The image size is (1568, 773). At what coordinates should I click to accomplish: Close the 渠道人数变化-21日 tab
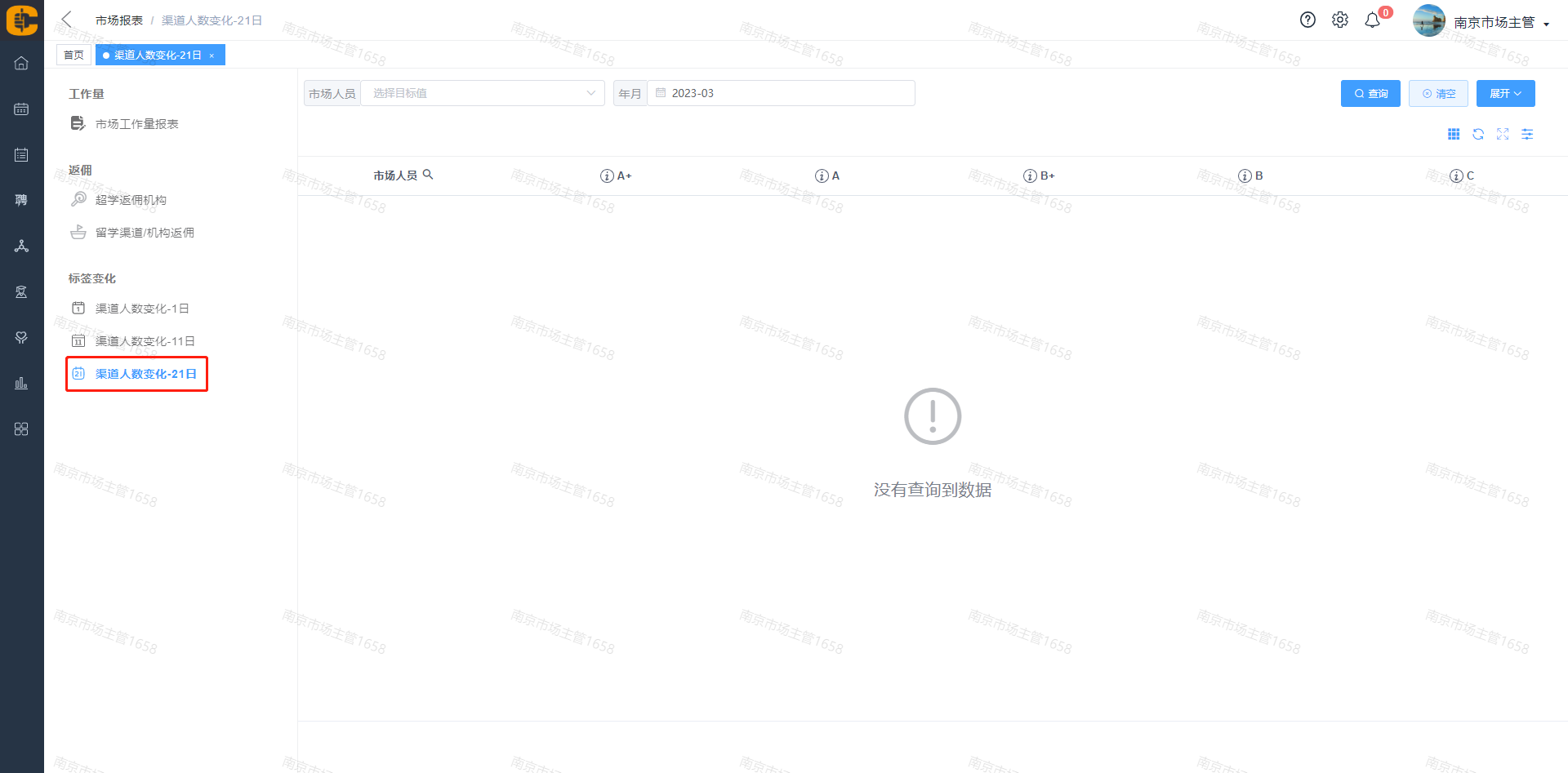click(212, 56)
